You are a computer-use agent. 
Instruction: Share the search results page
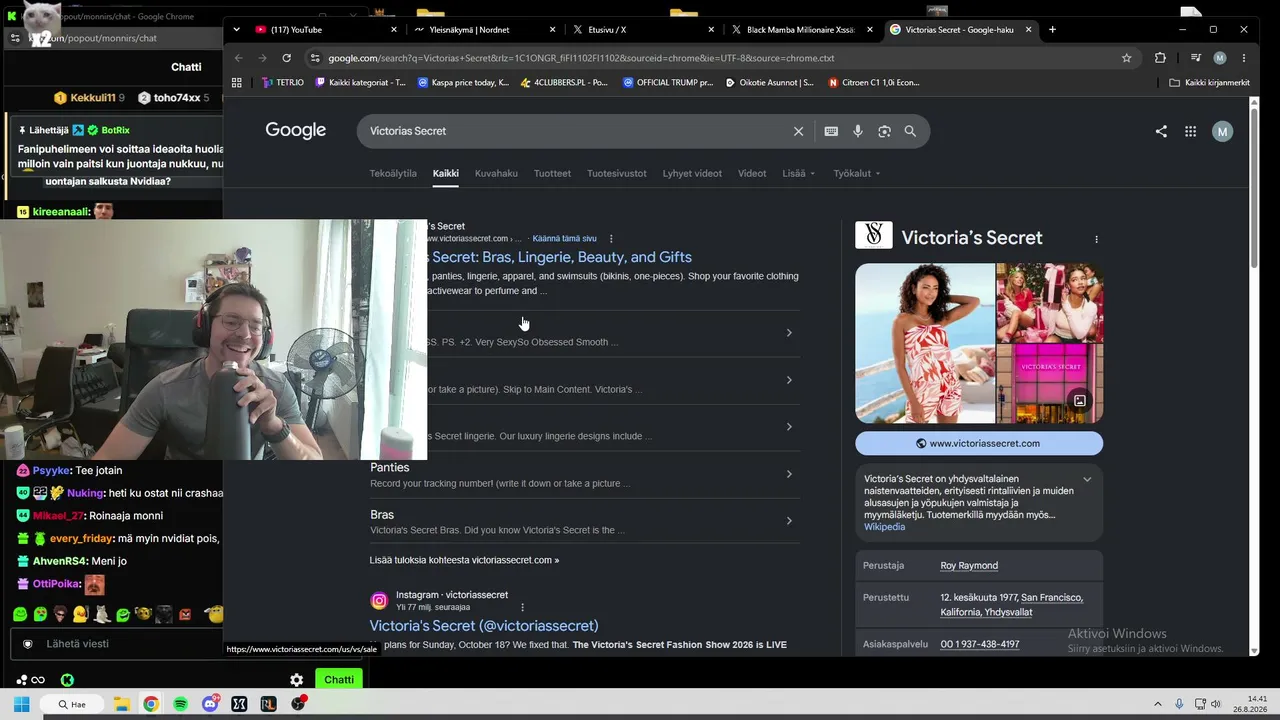(1161, 131)
